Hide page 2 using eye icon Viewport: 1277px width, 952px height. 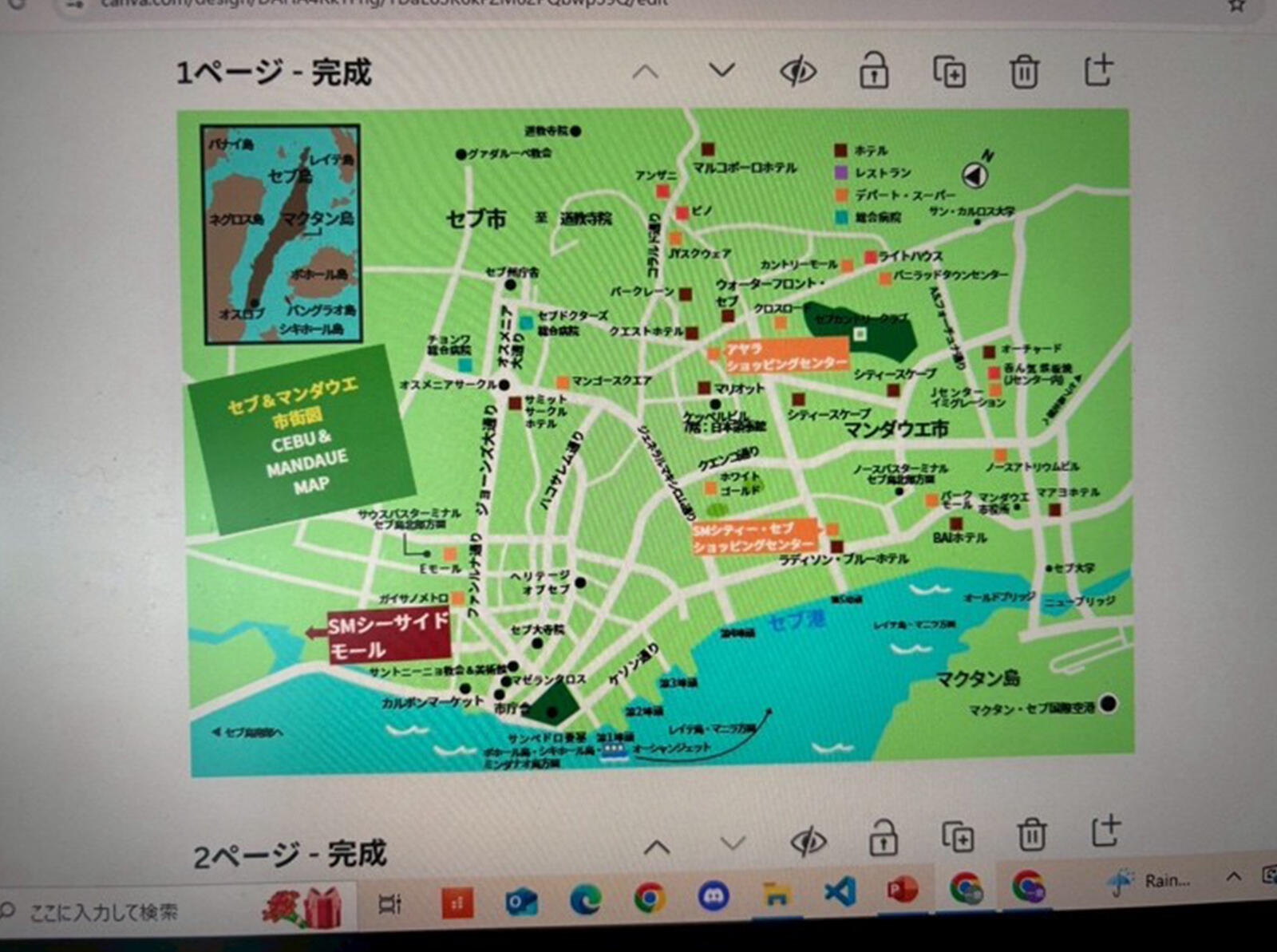[808, 841]
